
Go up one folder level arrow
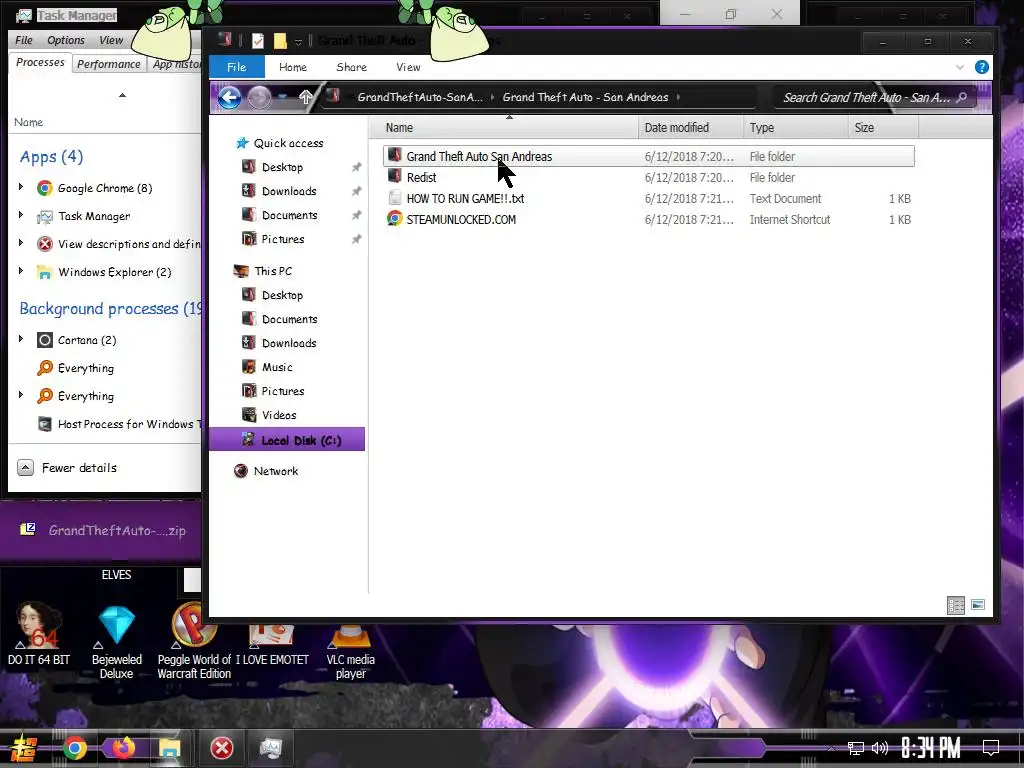click(x=306, y=97)
